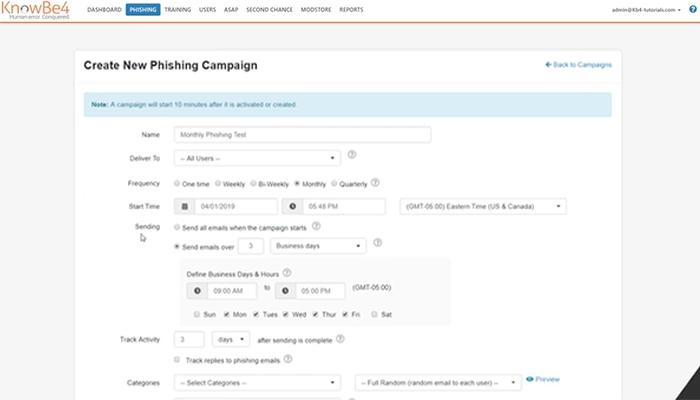Click clock icon beside 09:00 AM

pos(197,291)
